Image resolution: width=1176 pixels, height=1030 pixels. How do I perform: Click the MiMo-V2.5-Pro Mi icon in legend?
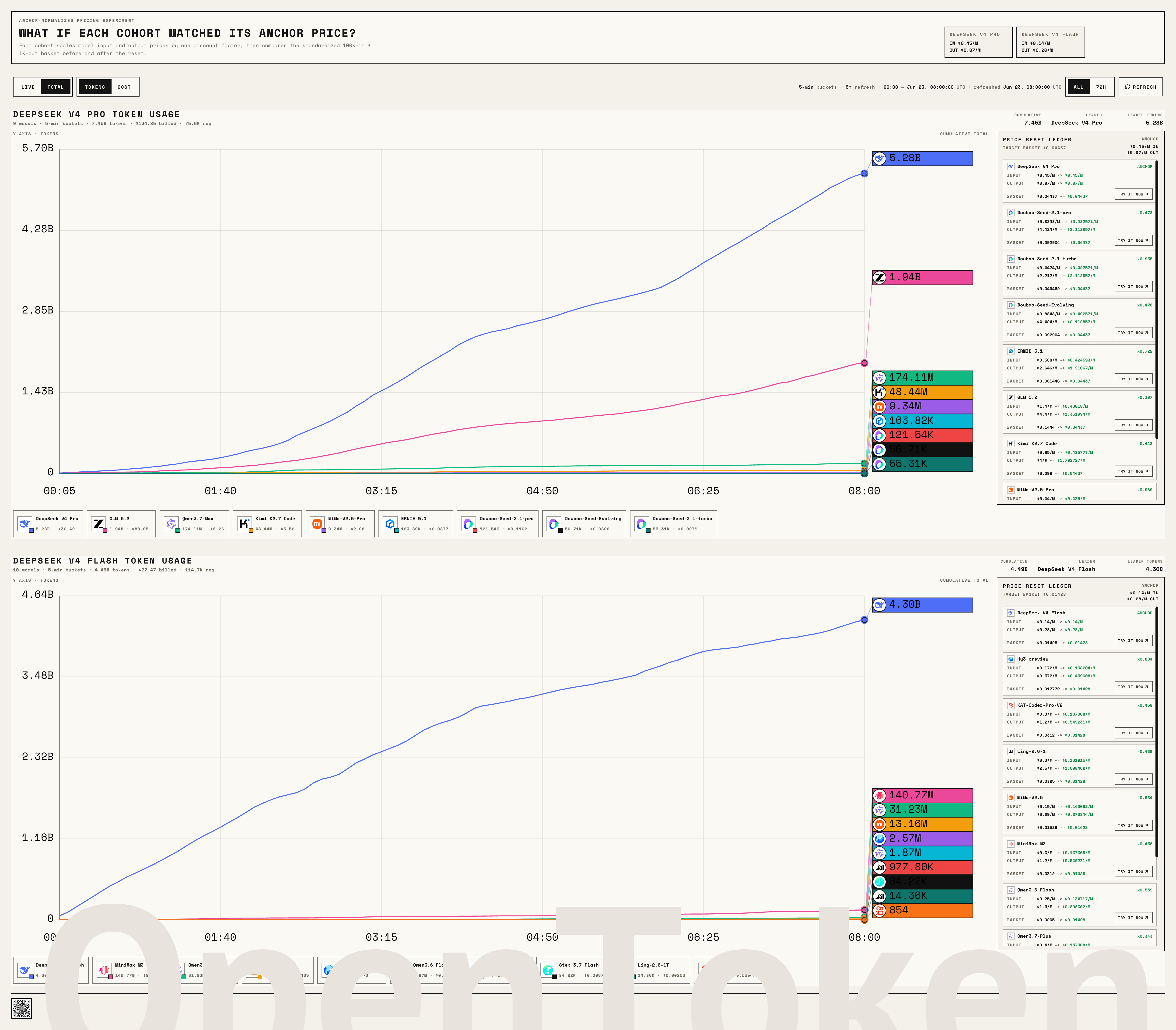[317, 524]
